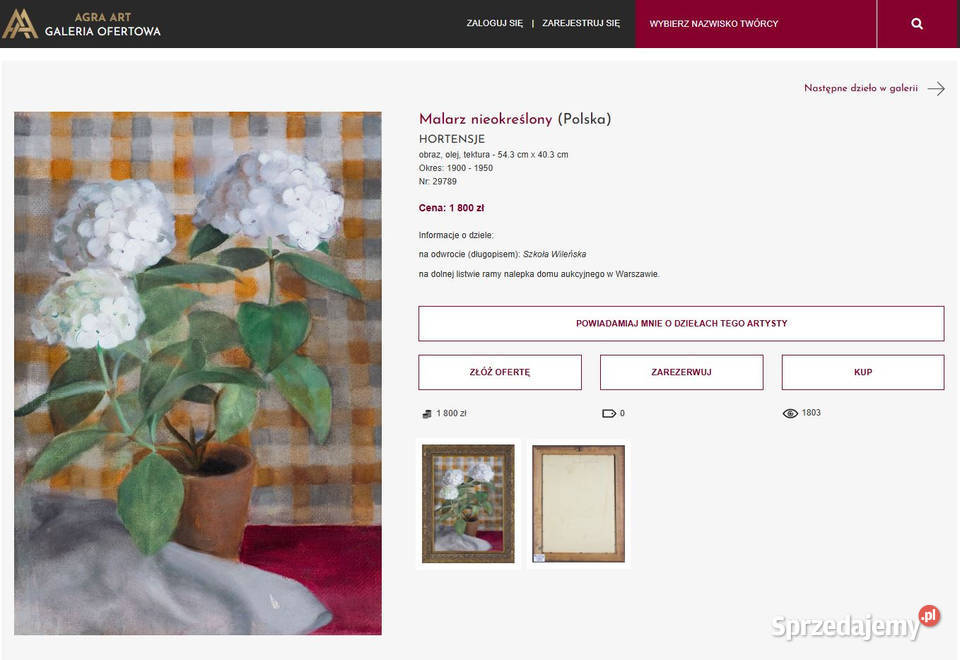
Task: Click the Zarezerwuj button
Action: [681, 372]
